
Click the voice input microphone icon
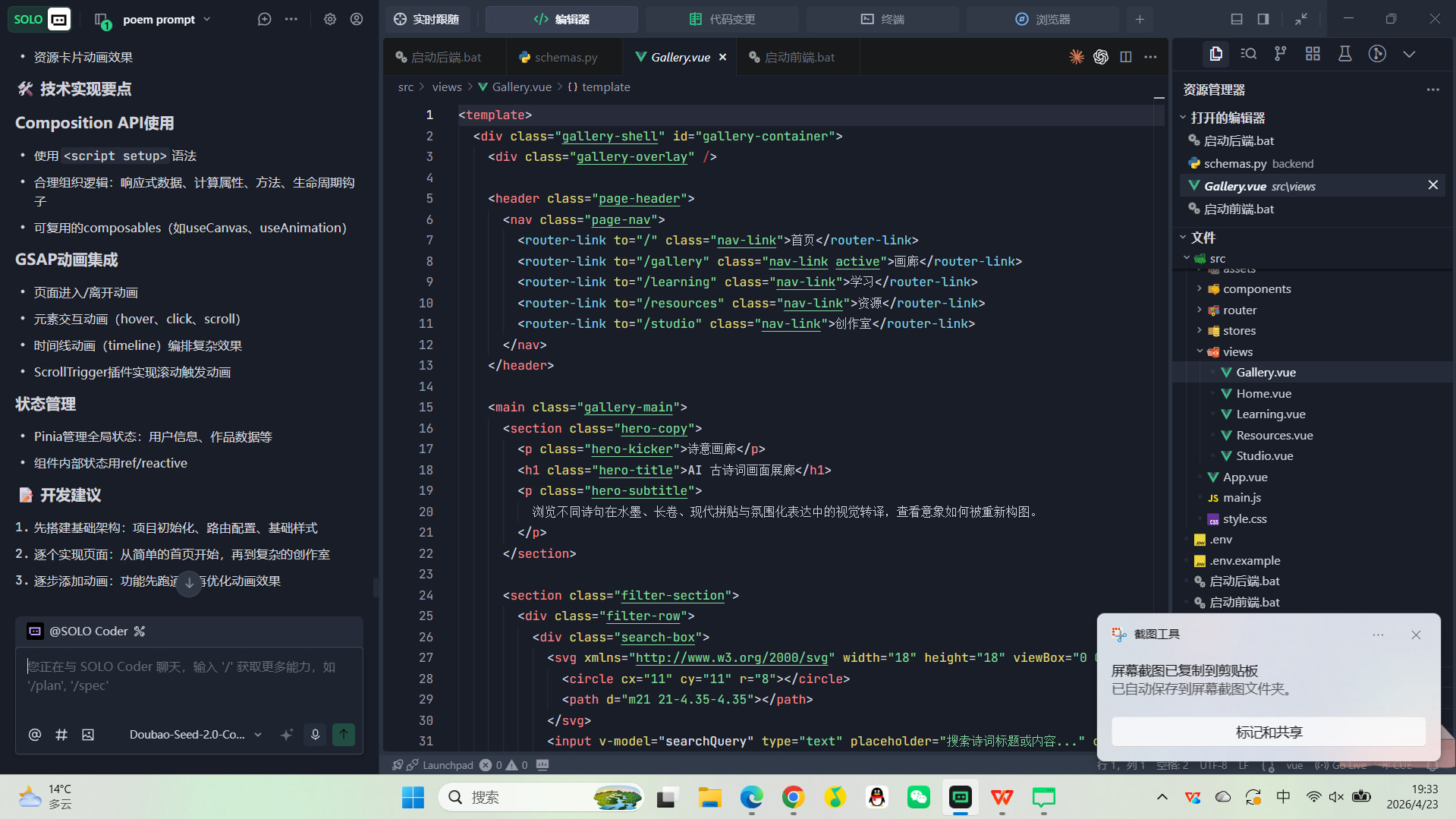coord(315,734)
